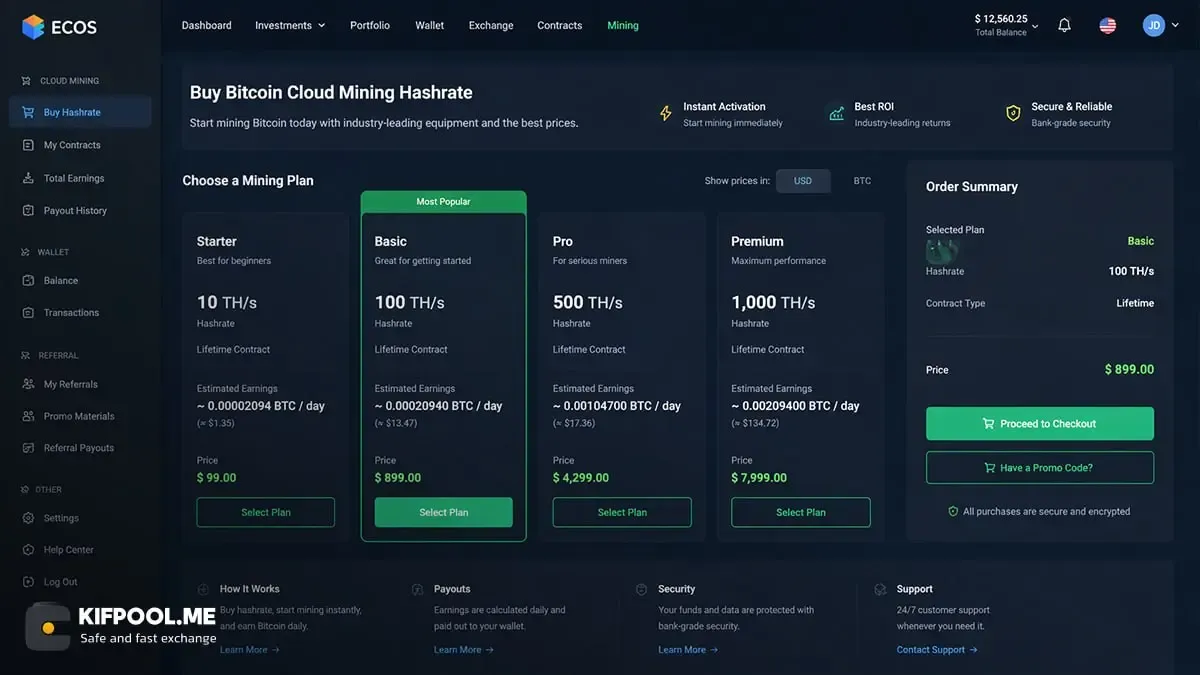Open the Exchange nav item
The image size is (1200, 675).
tap(491, 25)
